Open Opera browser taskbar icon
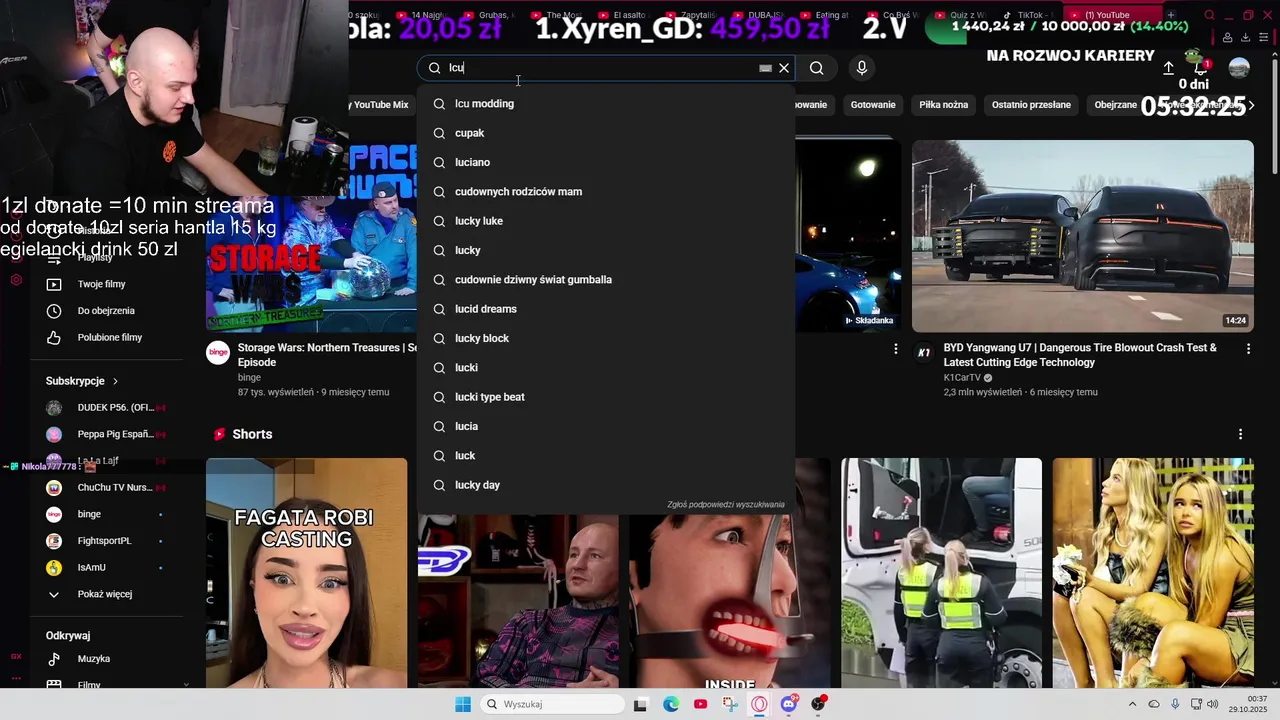The image size is (1280, 720). coord(759,704)
